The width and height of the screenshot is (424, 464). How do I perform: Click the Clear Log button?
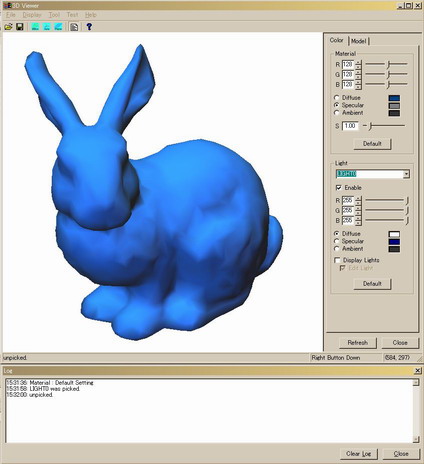(359, 454)
